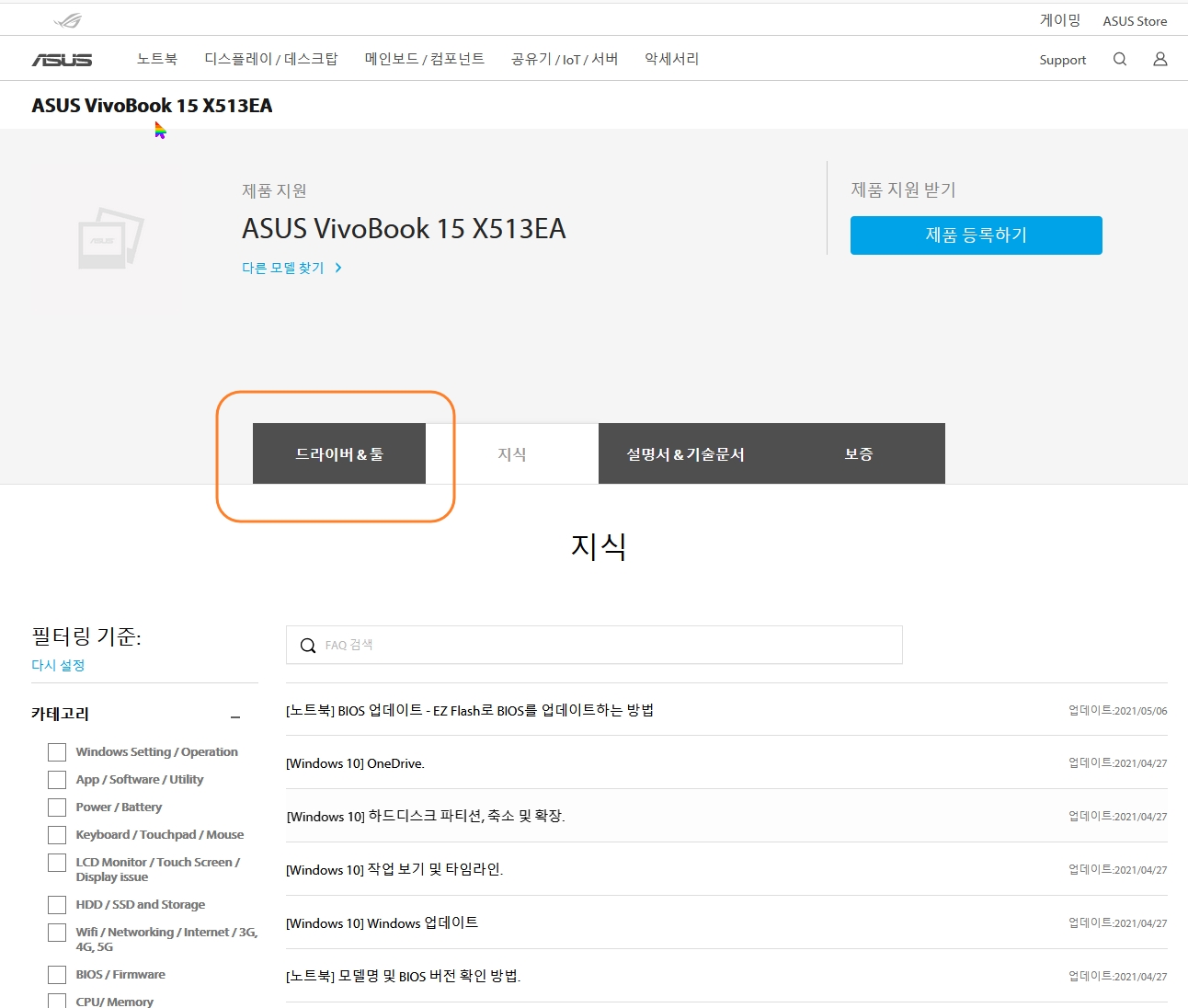Click the chevron next to 다른 모델 찾기
The width and height of the screenshot is (1188, 1008).
tap(338, 267)
